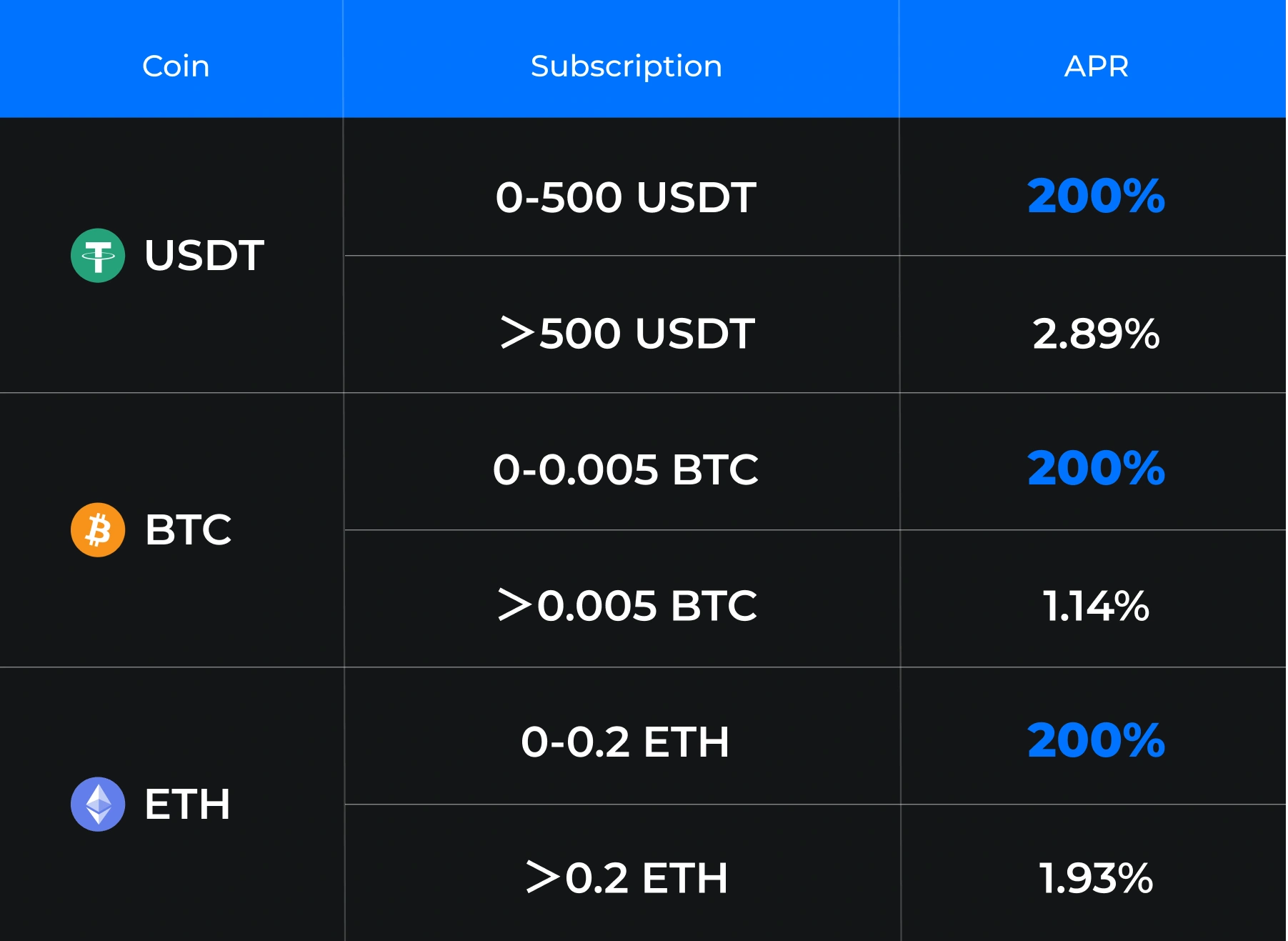Click the 1.14% APR value
Image resolution: width=1288 pixels, height=941 pixels.
[x=1096, y=606]
